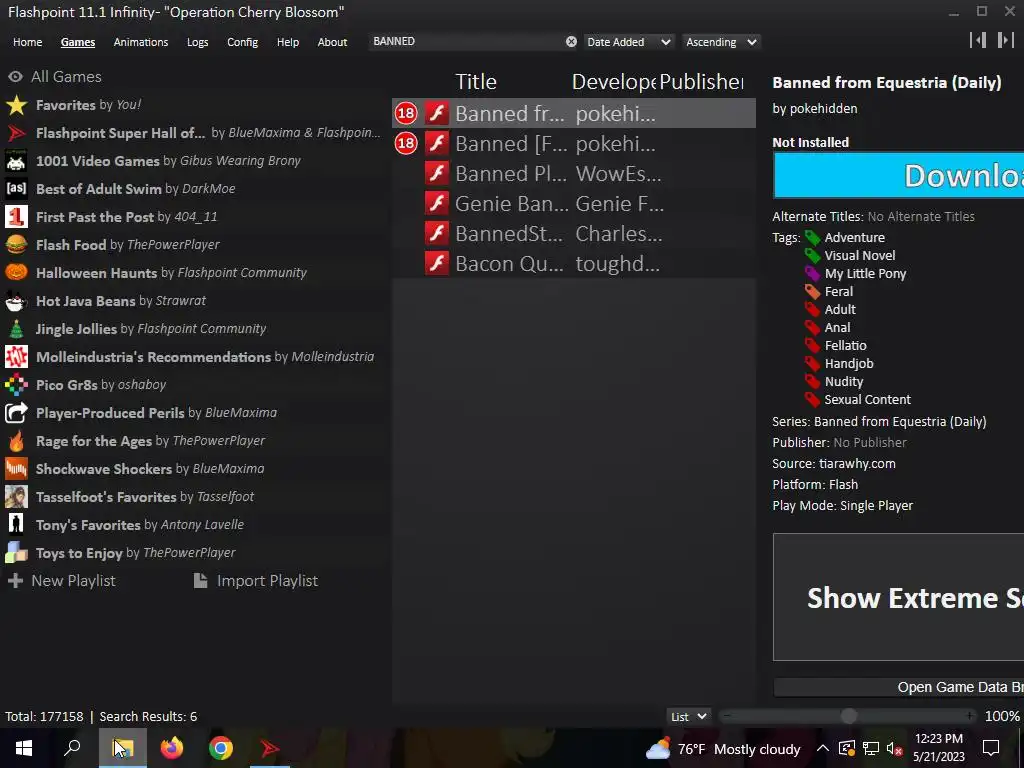
Task: Click the 1001 Video Games playlist icon
Action: [x=16, y=161]
